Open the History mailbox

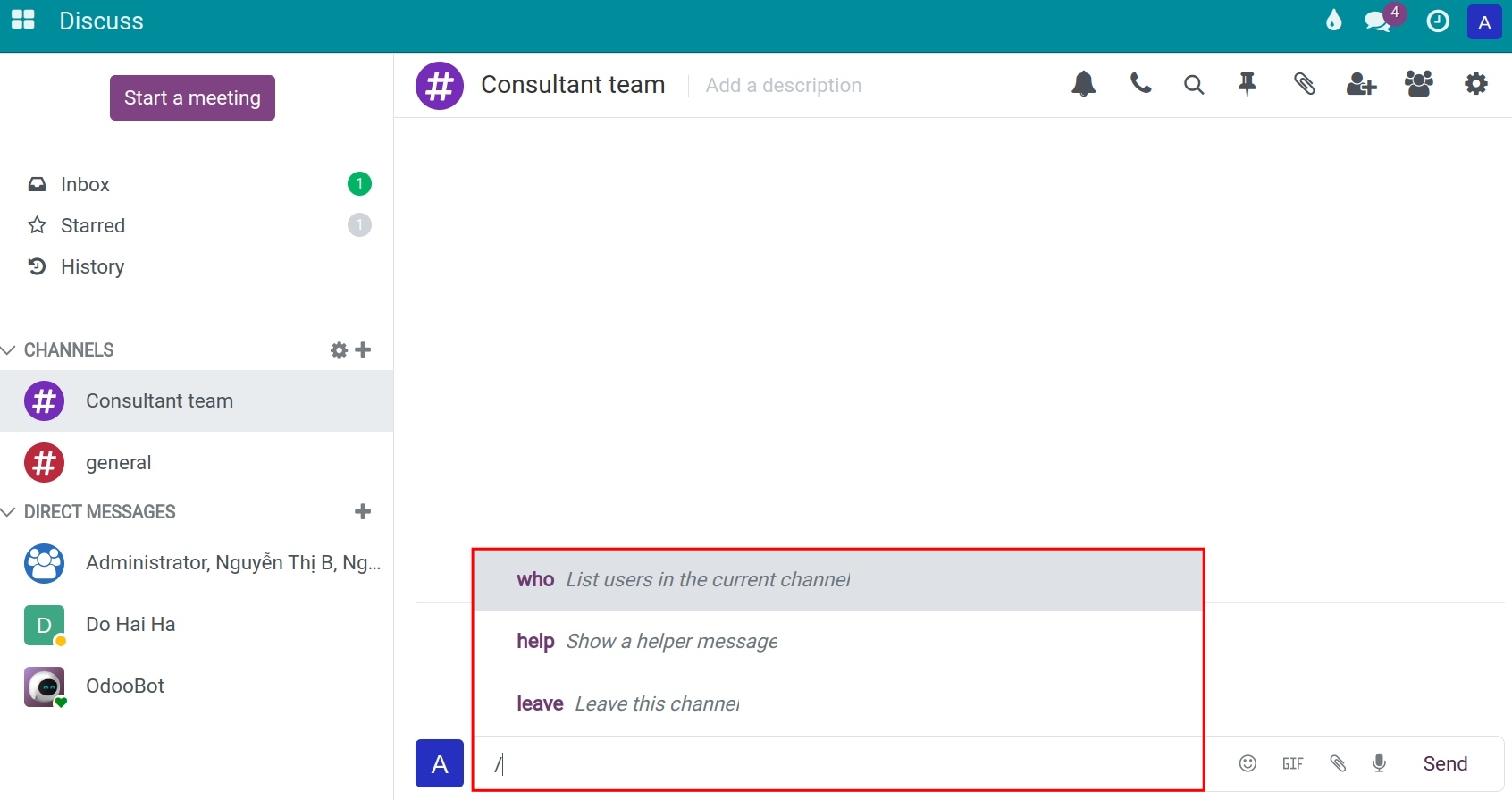point(197,266)
